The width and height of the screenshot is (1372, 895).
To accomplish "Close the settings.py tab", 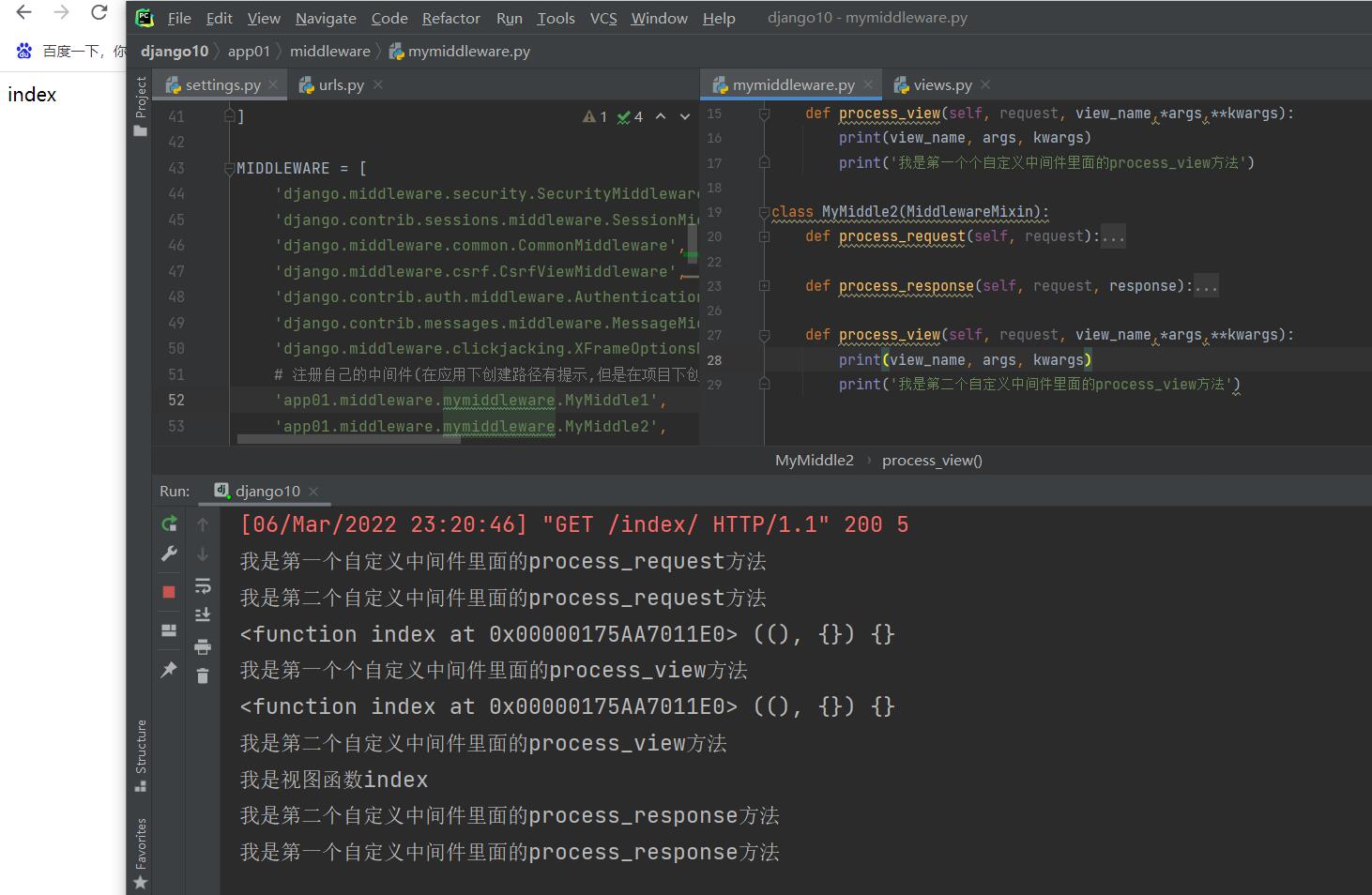I will [x=273, y=84].
